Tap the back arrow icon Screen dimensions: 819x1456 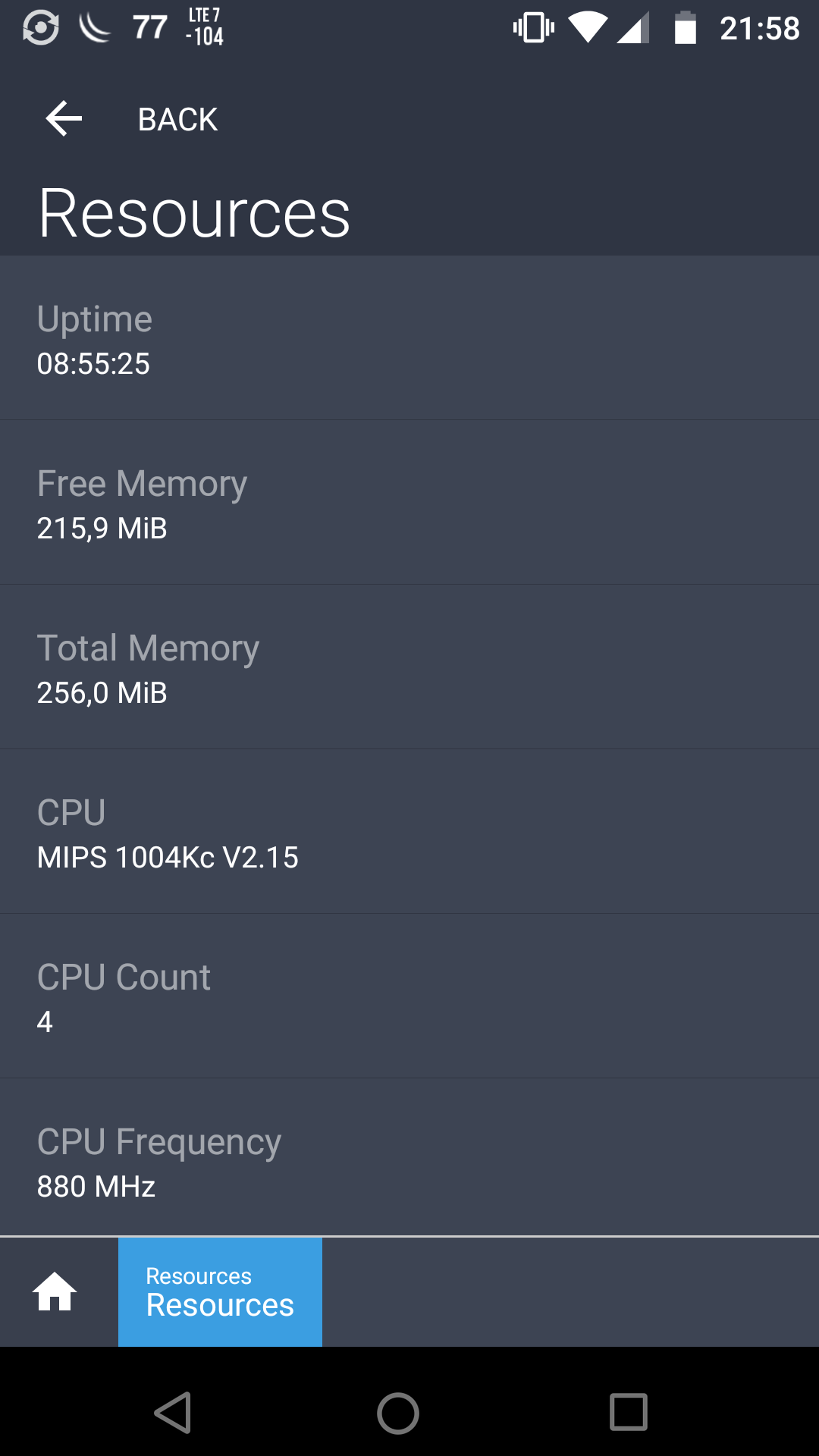click(x=62, y=118)
